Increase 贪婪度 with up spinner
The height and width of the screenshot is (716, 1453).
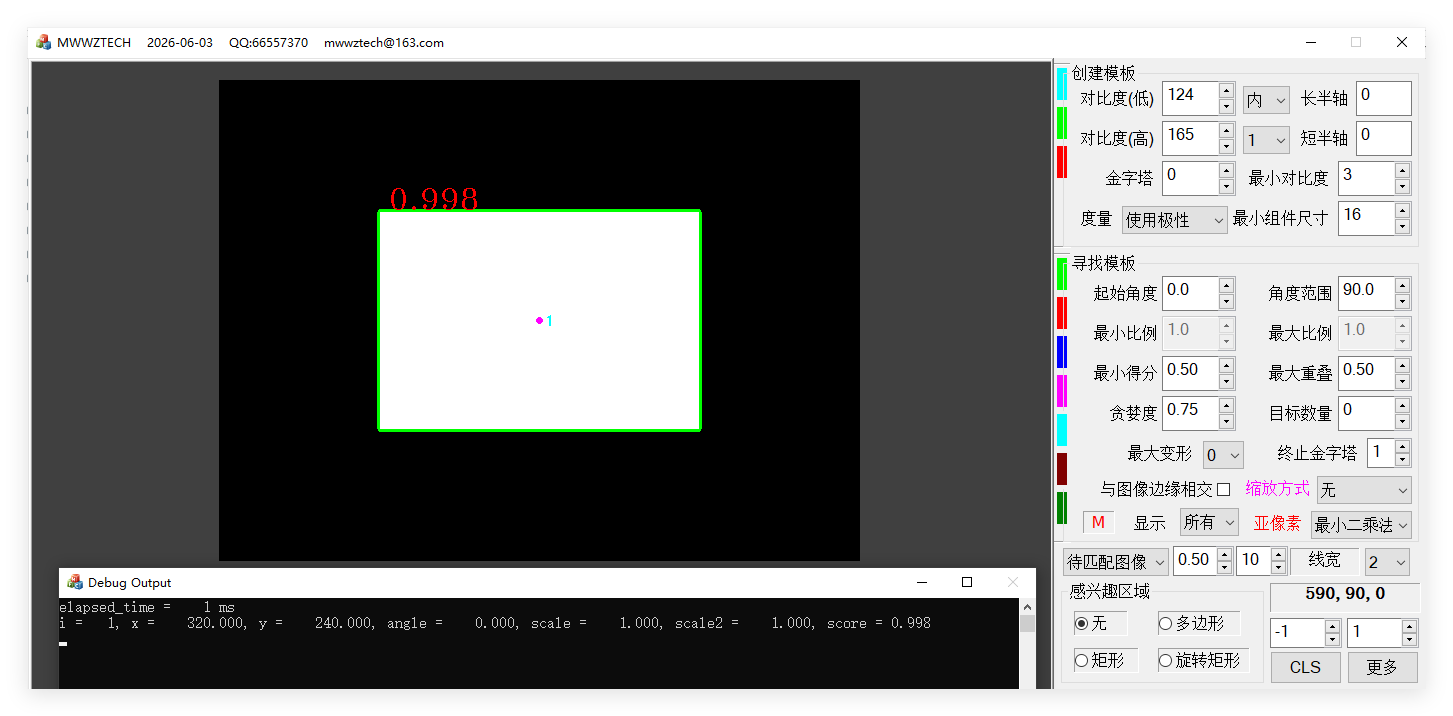[1226, 405]
